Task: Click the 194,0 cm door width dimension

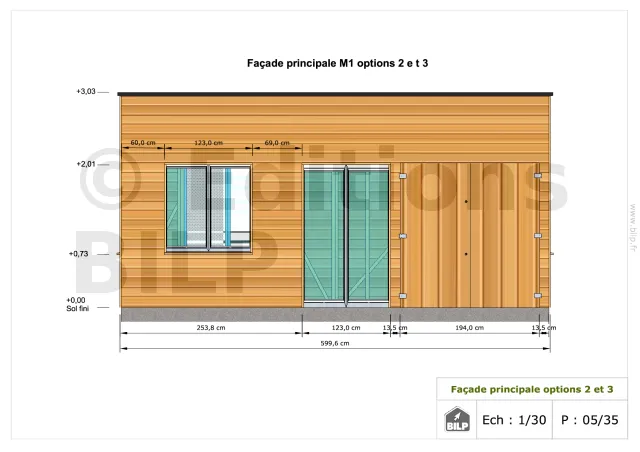Action: pyautogui.click(x=469, y=327)
